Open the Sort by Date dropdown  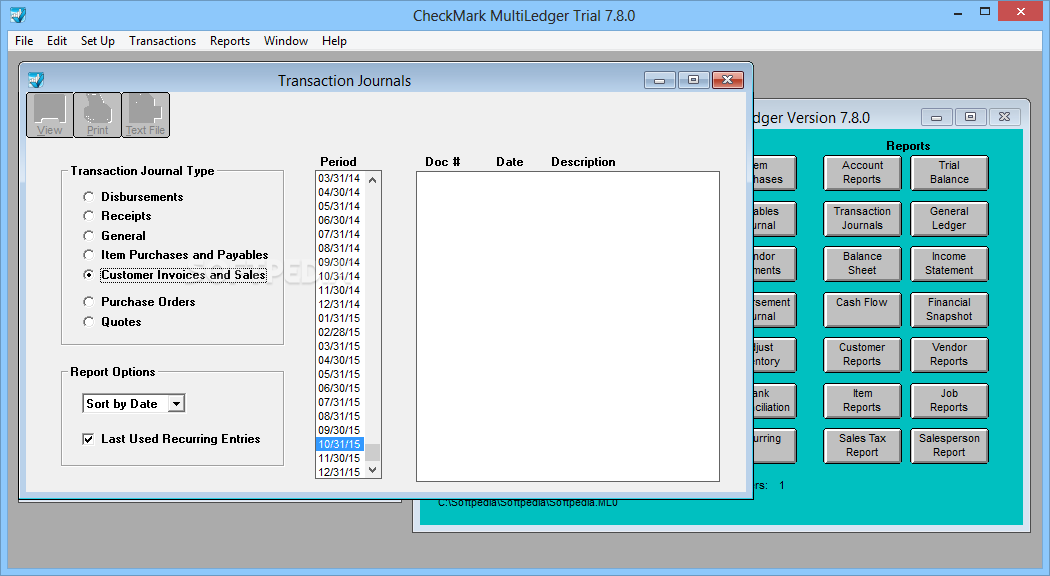coord(176,404)
